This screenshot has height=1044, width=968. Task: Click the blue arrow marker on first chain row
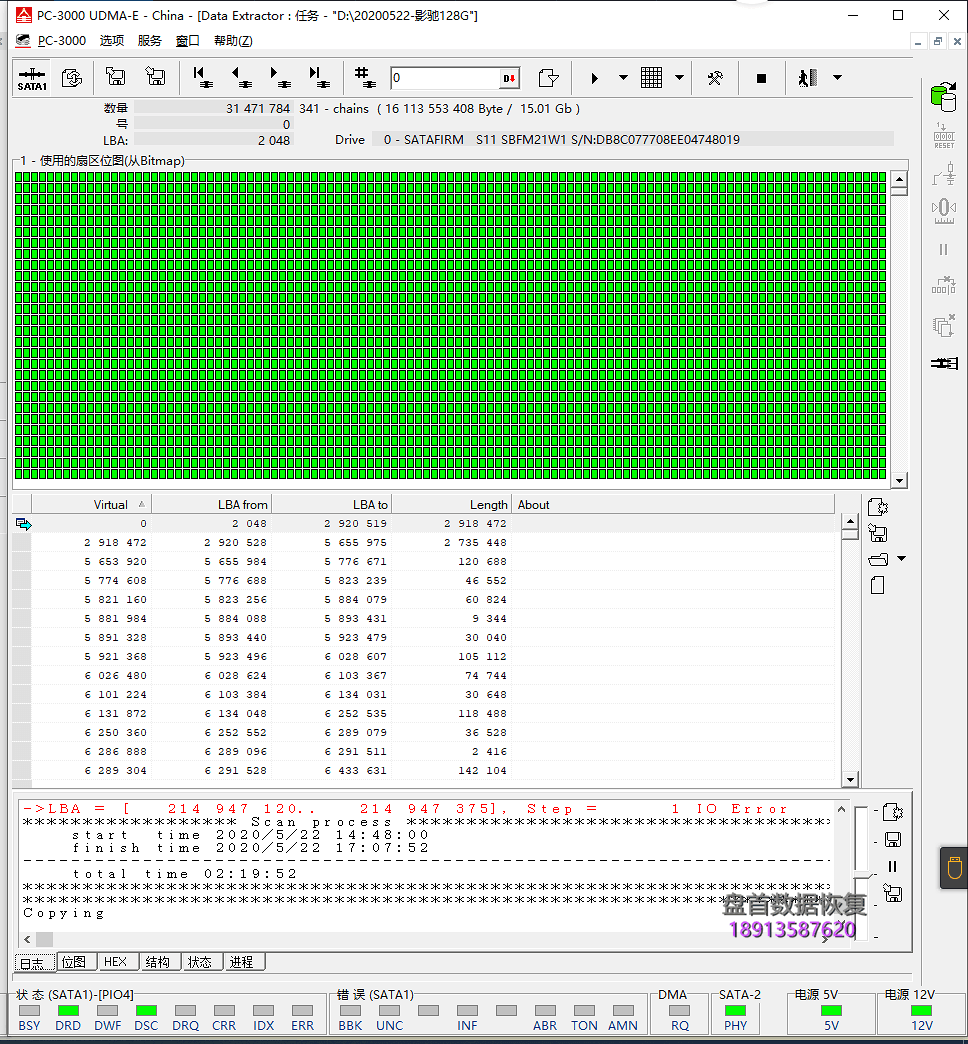pyautogui.click(x=23, y=524)
